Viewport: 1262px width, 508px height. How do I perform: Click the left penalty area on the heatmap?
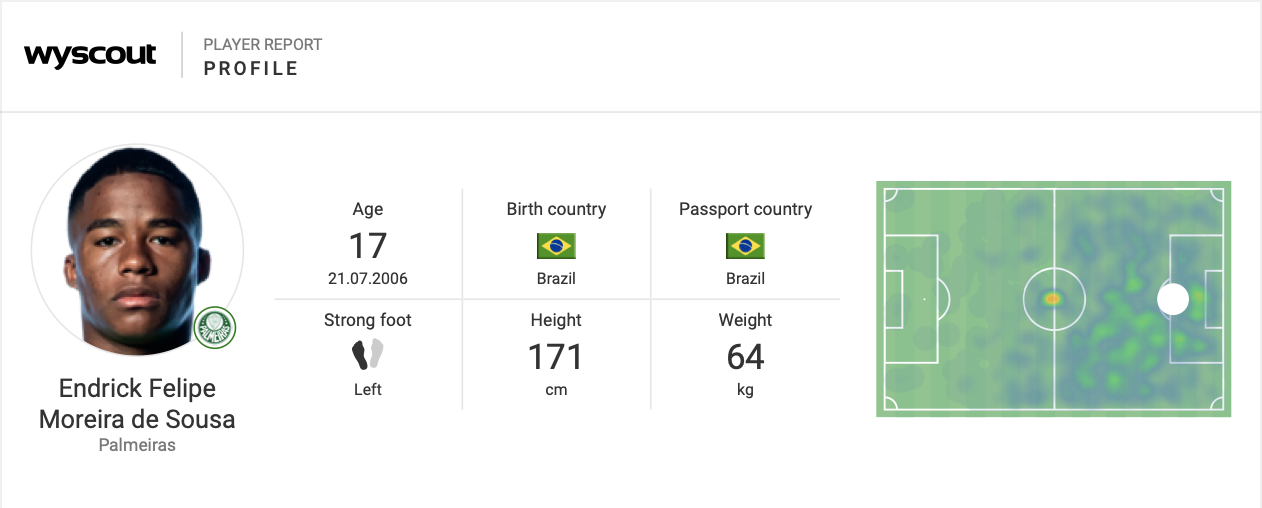(x=910, y=299)
